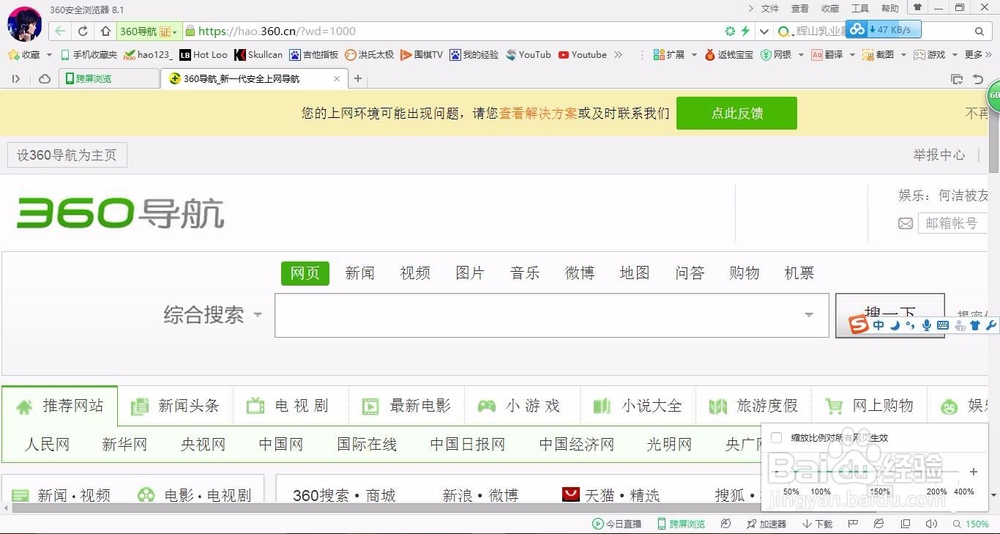Set zoom to 200% on the slider

[x=936, y=491]
